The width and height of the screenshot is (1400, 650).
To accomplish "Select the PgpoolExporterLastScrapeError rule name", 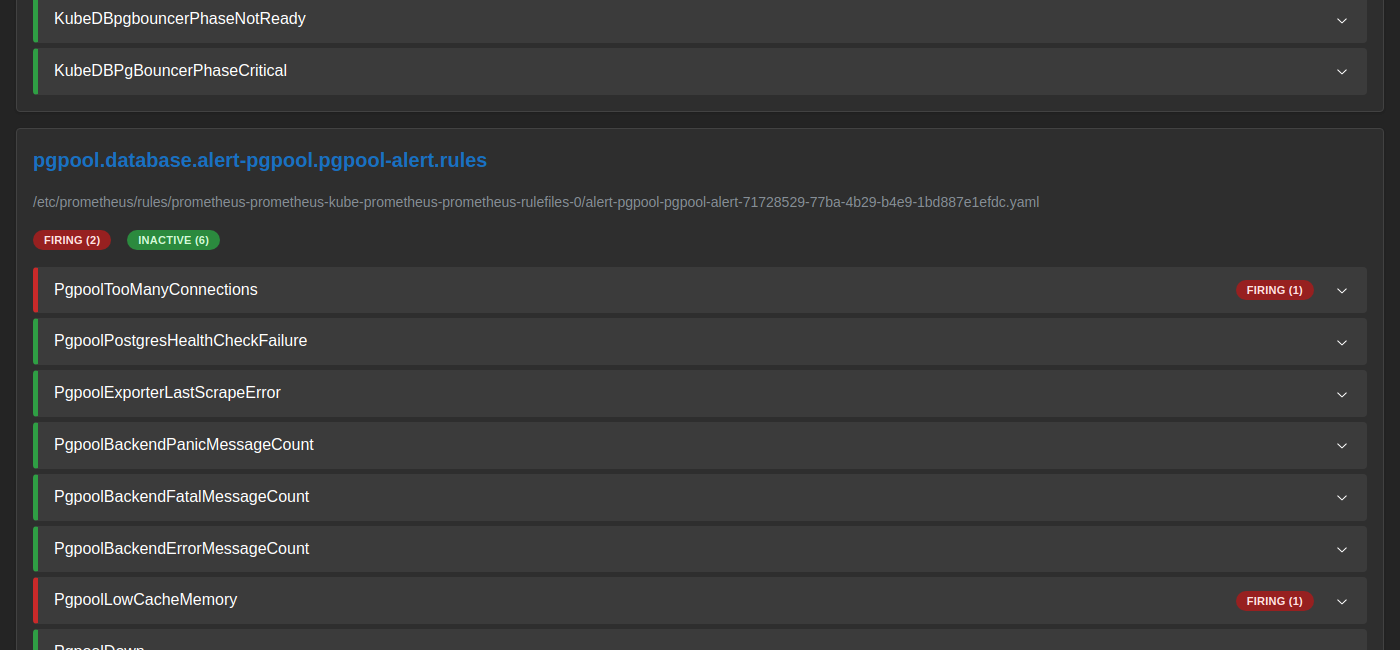I will coord(167,393).
